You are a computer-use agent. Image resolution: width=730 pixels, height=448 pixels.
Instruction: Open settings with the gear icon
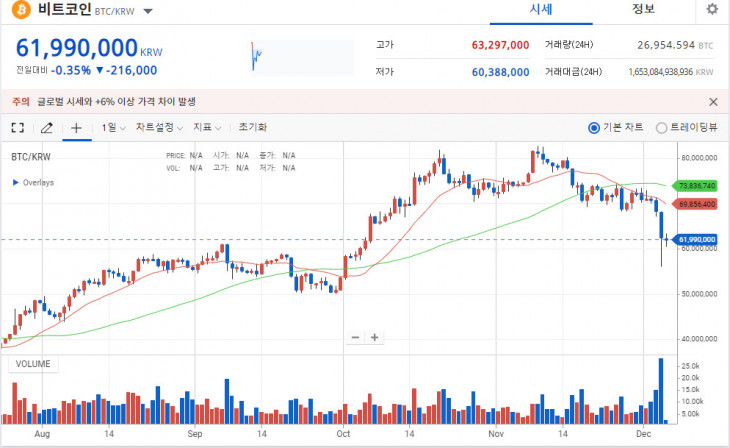coord(712,9)
